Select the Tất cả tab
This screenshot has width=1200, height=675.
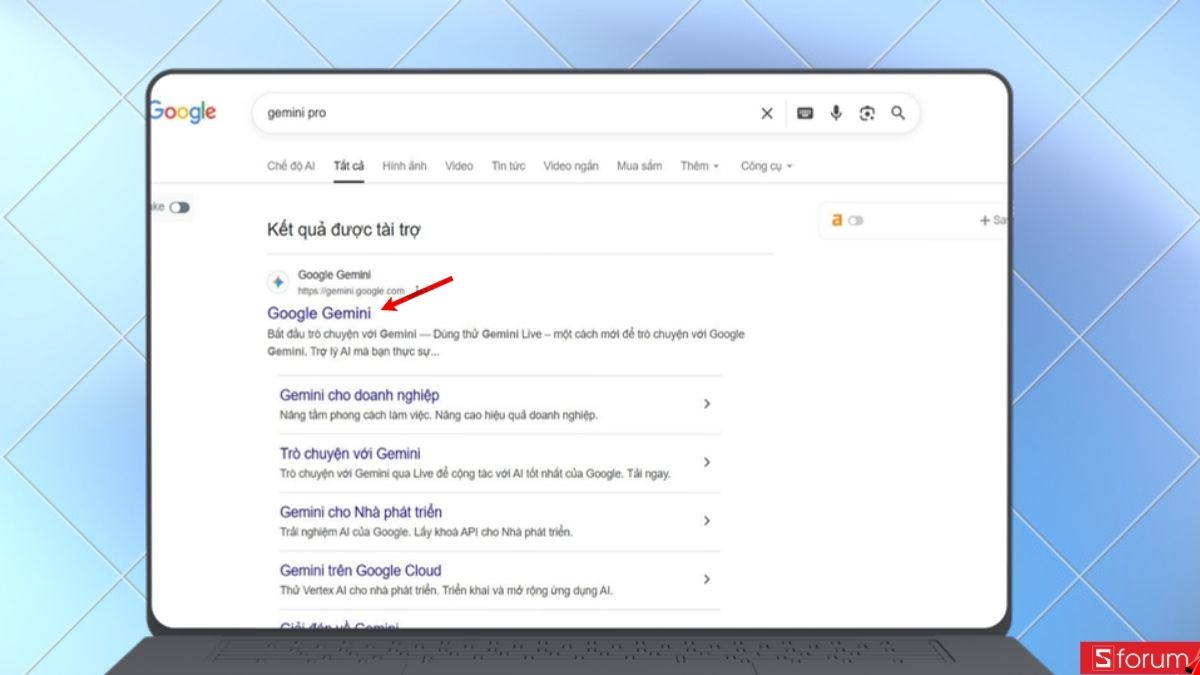(x=349, y=166)
